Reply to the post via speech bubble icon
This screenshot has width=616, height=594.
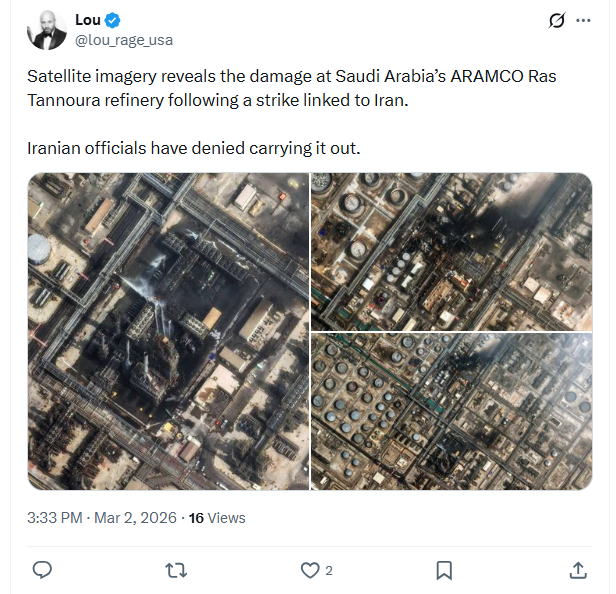tap(42, 570)
